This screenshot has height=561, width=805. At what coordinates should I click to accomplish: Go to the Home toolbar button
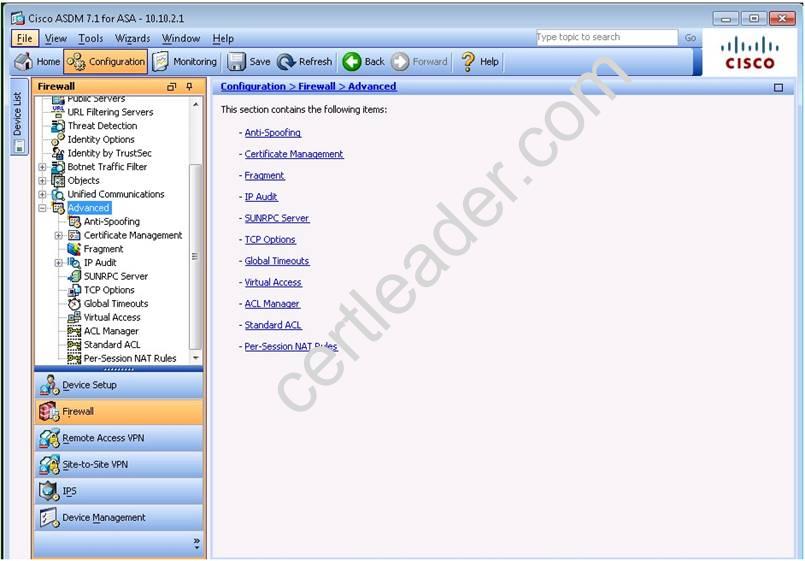pyautogui.click(x=37, y=62)
